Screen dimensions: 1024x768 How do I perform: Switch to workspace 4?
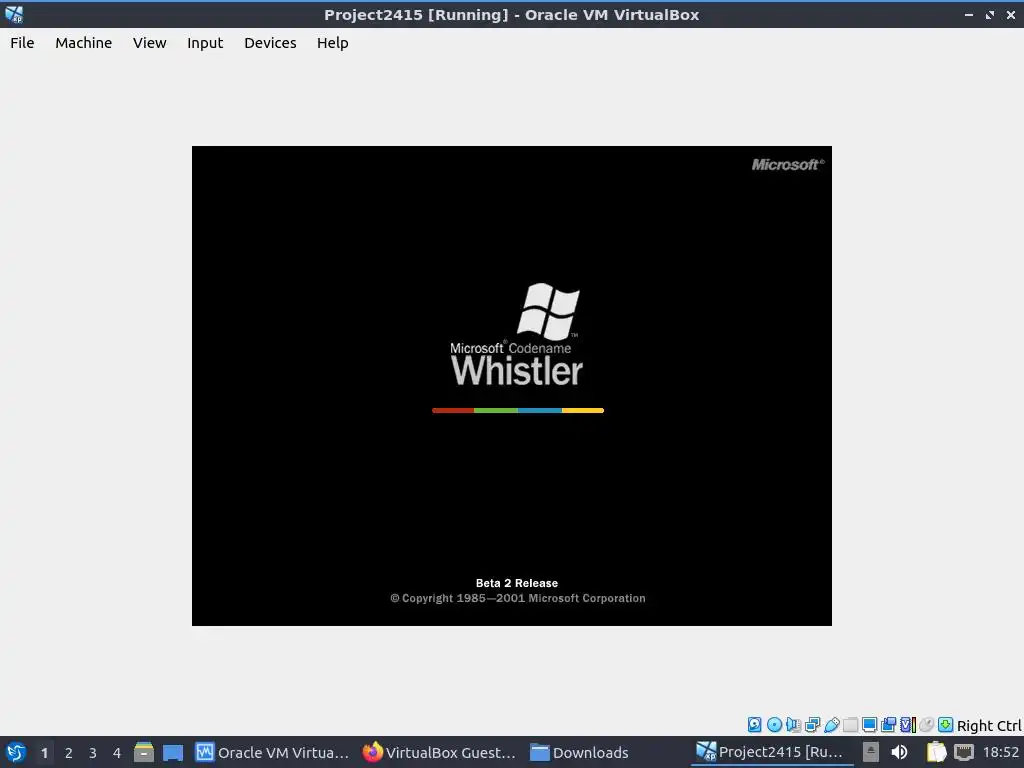pos(117,753)
